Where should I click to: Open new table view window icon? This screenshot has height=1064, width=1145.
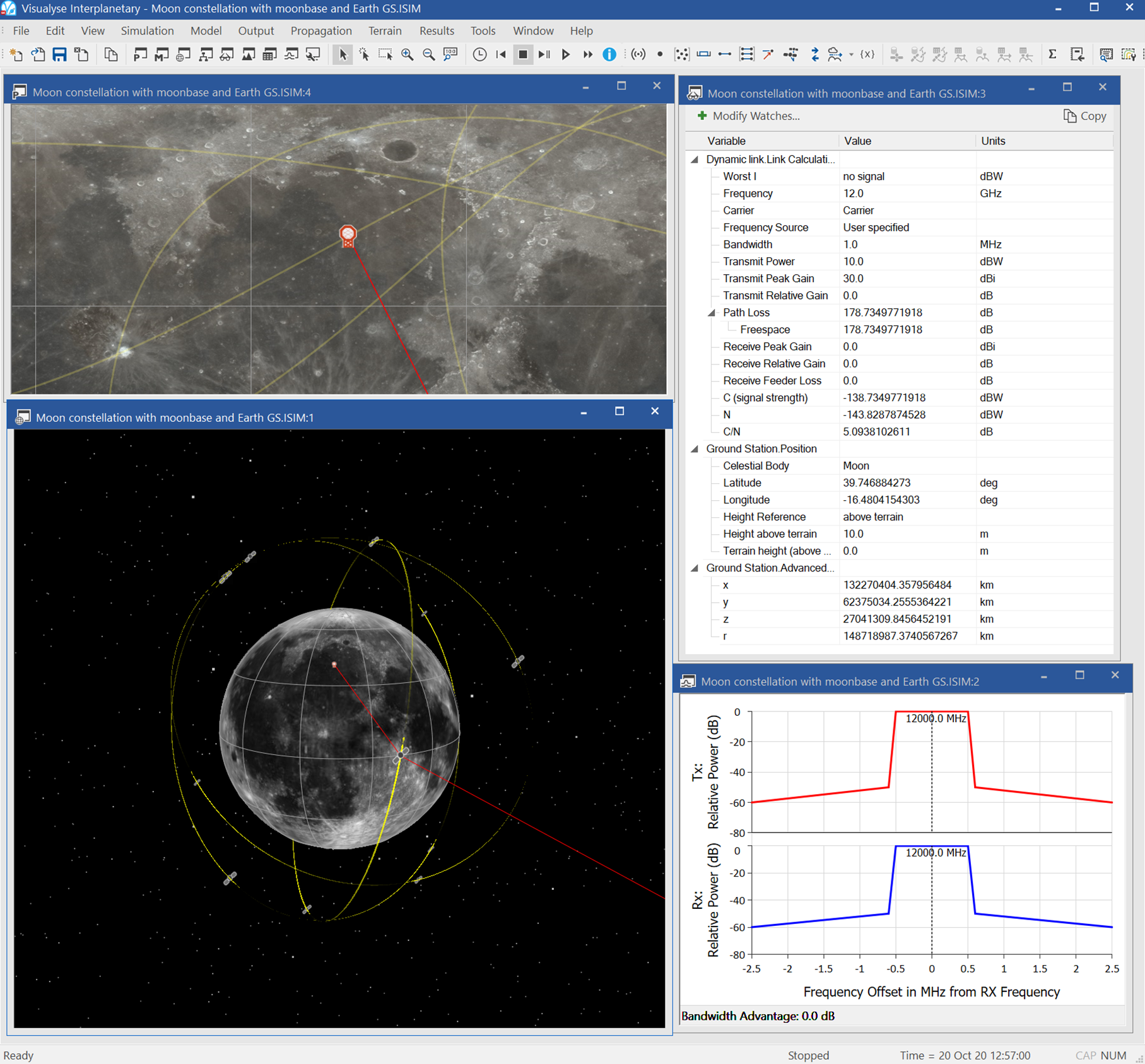tap(269, 55)
